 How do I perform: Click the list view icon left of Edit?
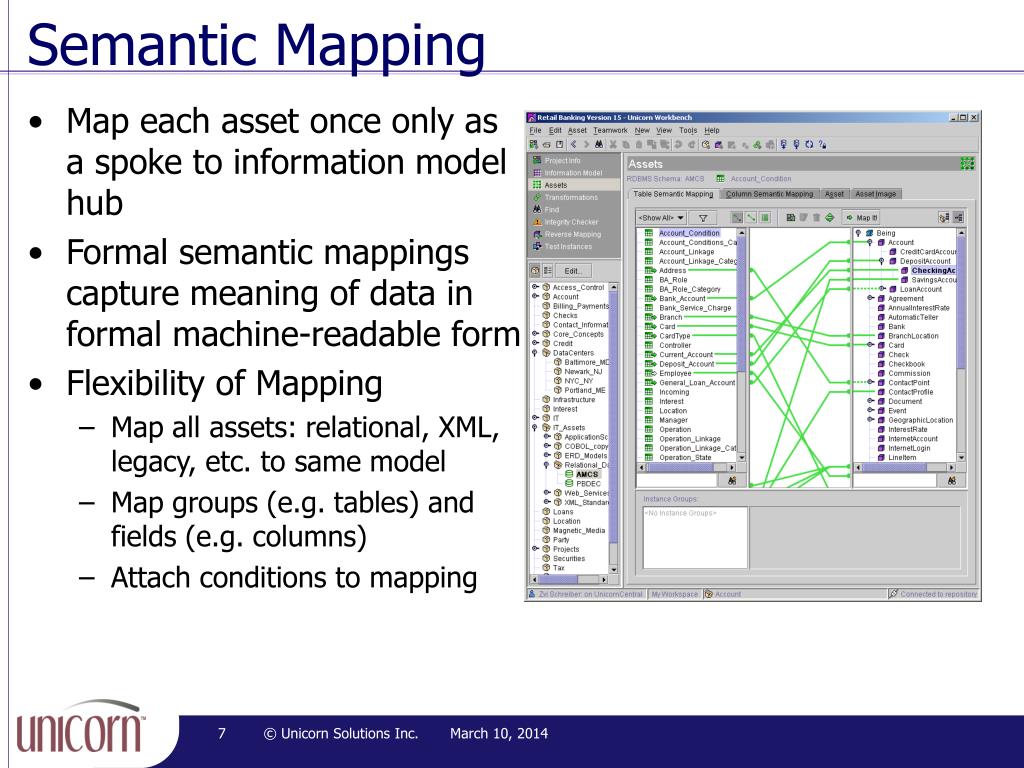[x=548, y=270]
